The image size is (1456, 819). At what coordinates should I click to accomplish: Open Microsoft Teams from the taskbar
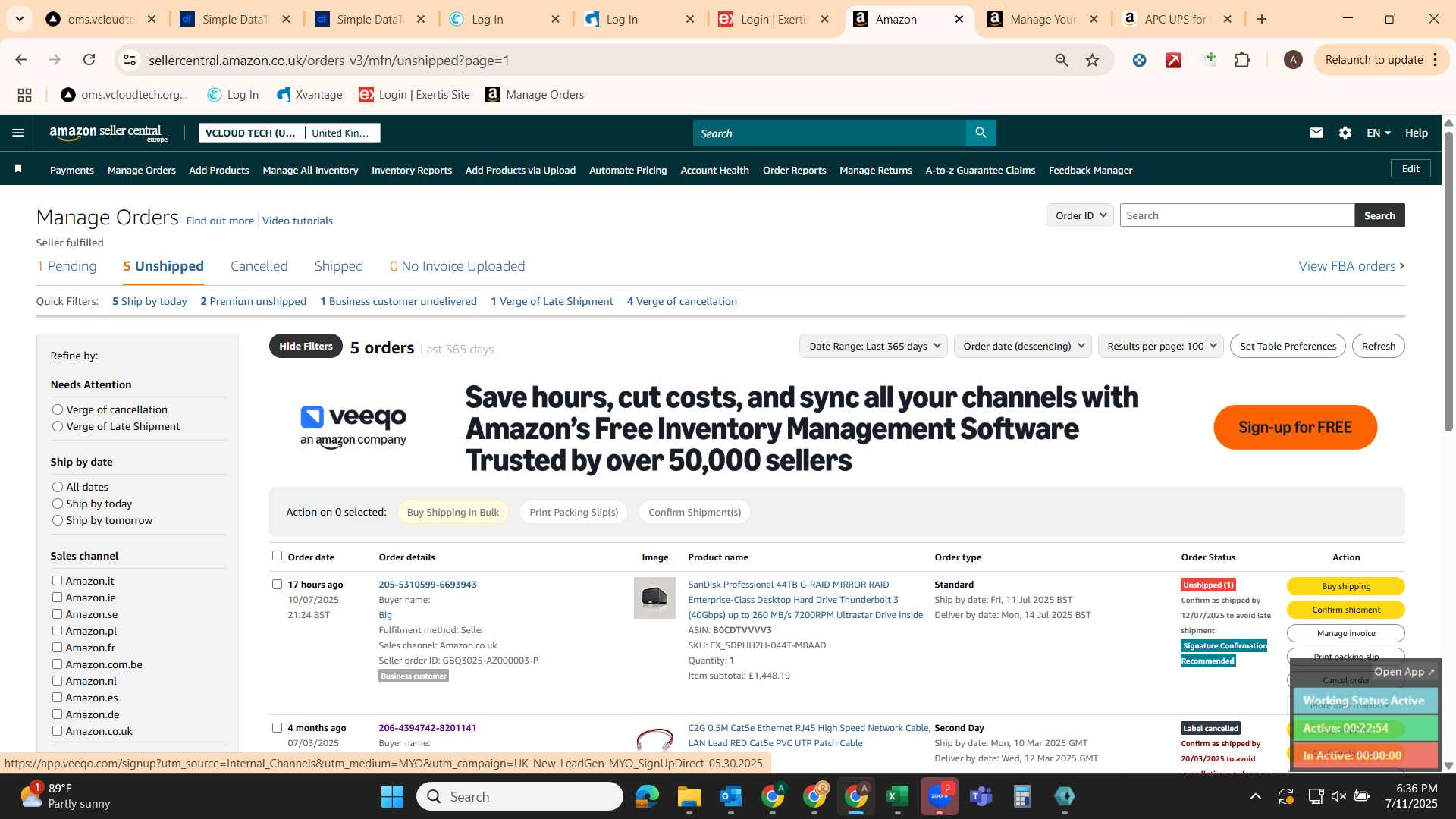(x=981, y=796)
